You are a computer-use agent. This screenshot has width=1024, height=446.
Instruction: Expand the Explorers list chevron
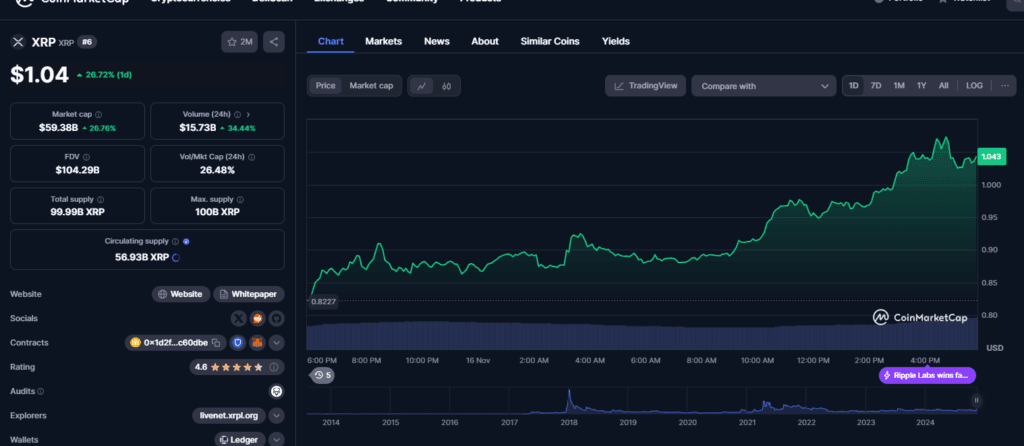click(276, 415)
